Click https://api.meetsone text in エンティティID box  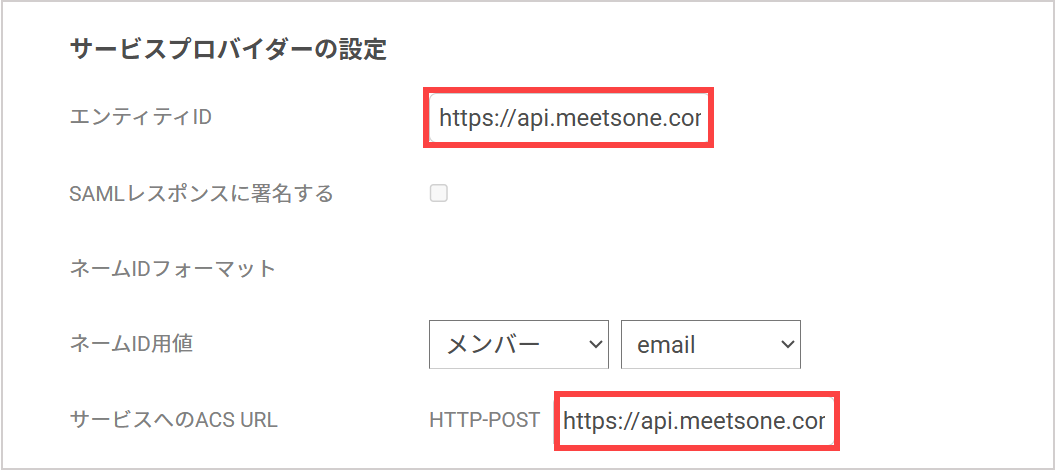click(570, 119)
